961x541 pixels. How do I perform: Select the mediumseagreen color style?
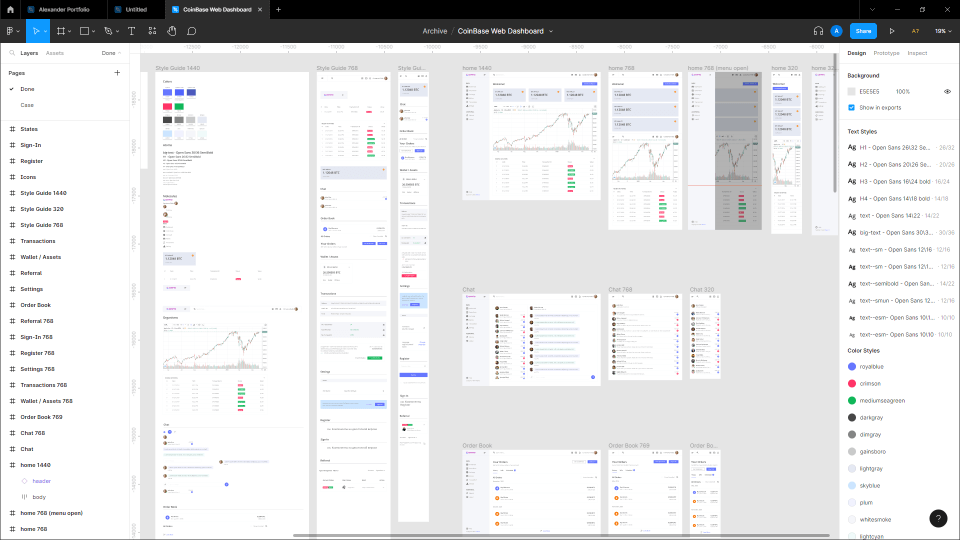click(882, 401)
